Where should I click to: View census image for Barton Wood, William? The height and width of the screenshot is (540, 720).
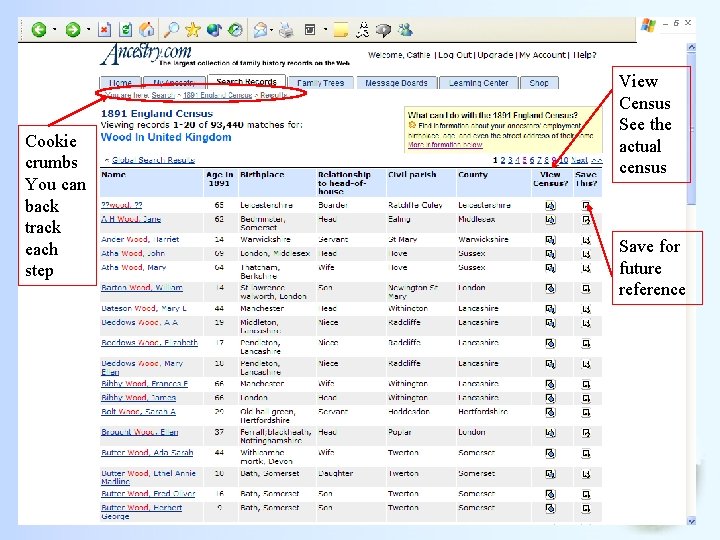(550, 288)
